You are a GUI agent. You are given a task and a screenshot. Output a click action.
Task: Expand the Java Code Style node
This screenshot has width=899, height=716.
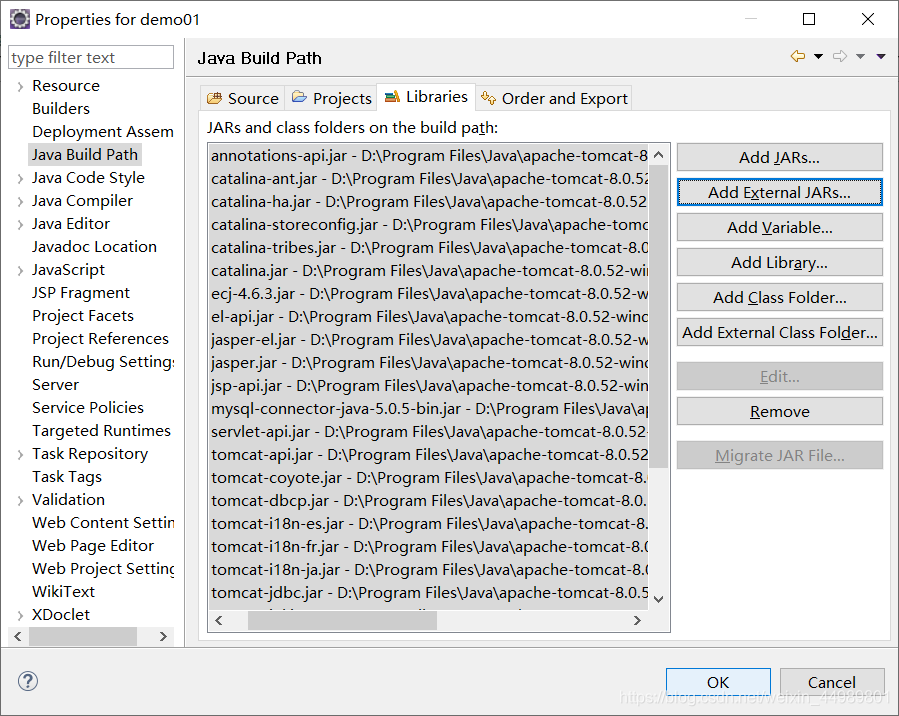(20, 179)
